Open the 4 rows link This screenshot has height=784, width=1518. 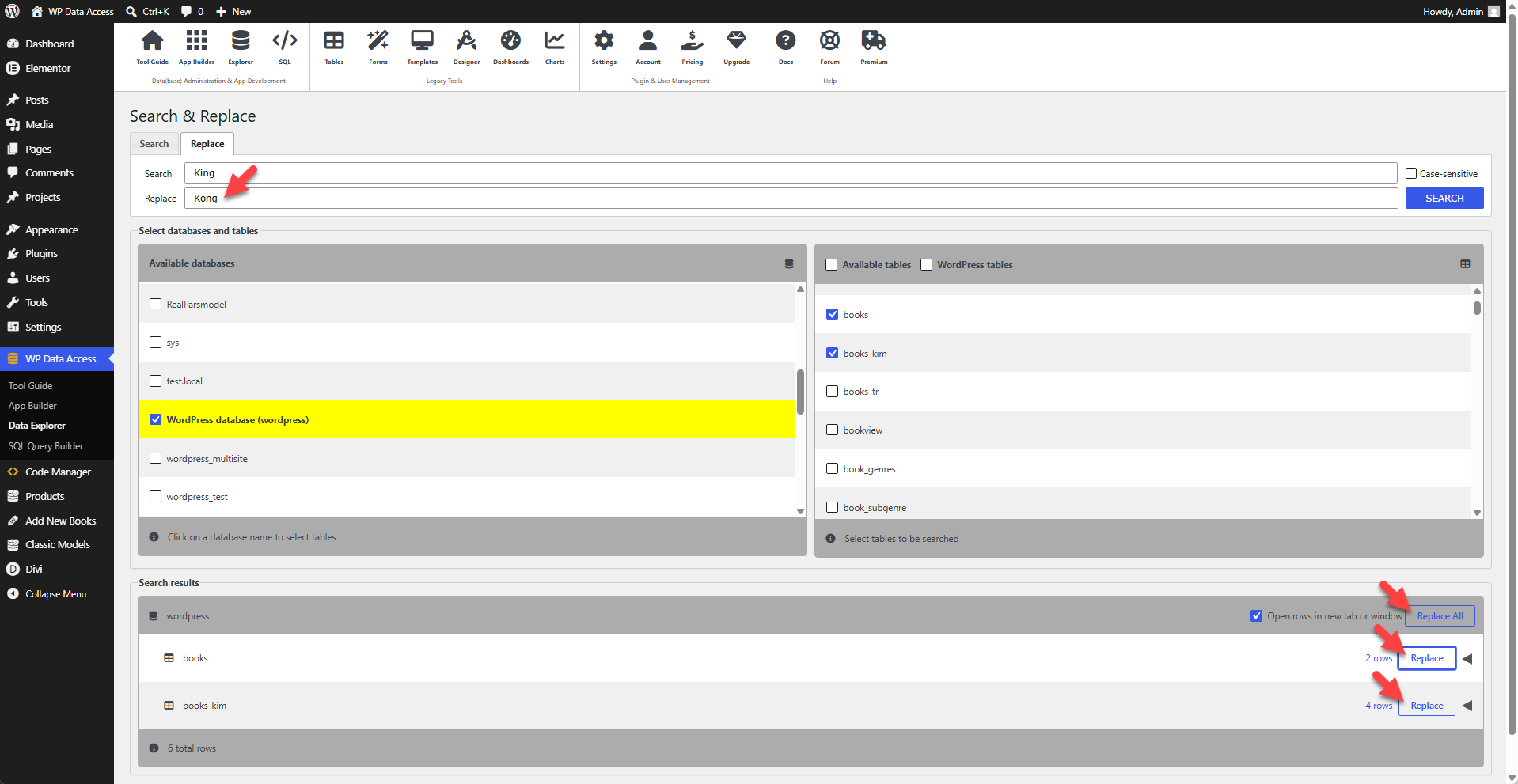(1379, 706)
